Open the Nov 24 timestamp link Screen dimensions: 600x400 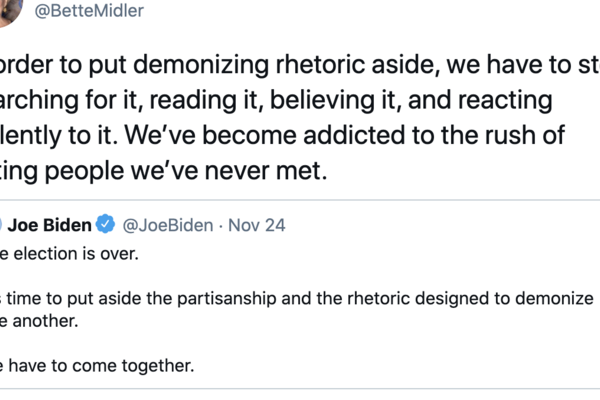[x=260, y=225]
